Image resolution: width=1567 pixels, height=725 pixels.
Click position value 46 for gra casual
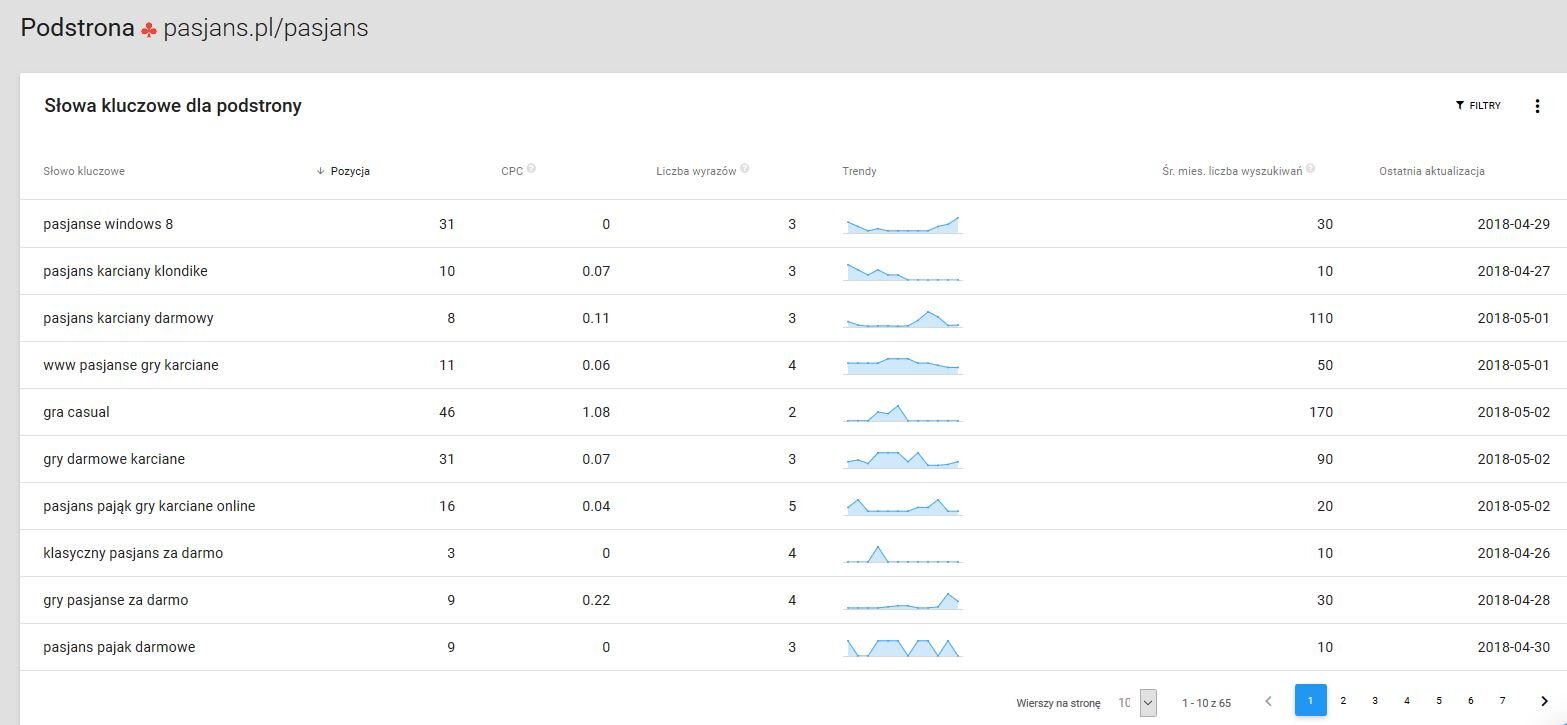[447, 412]
